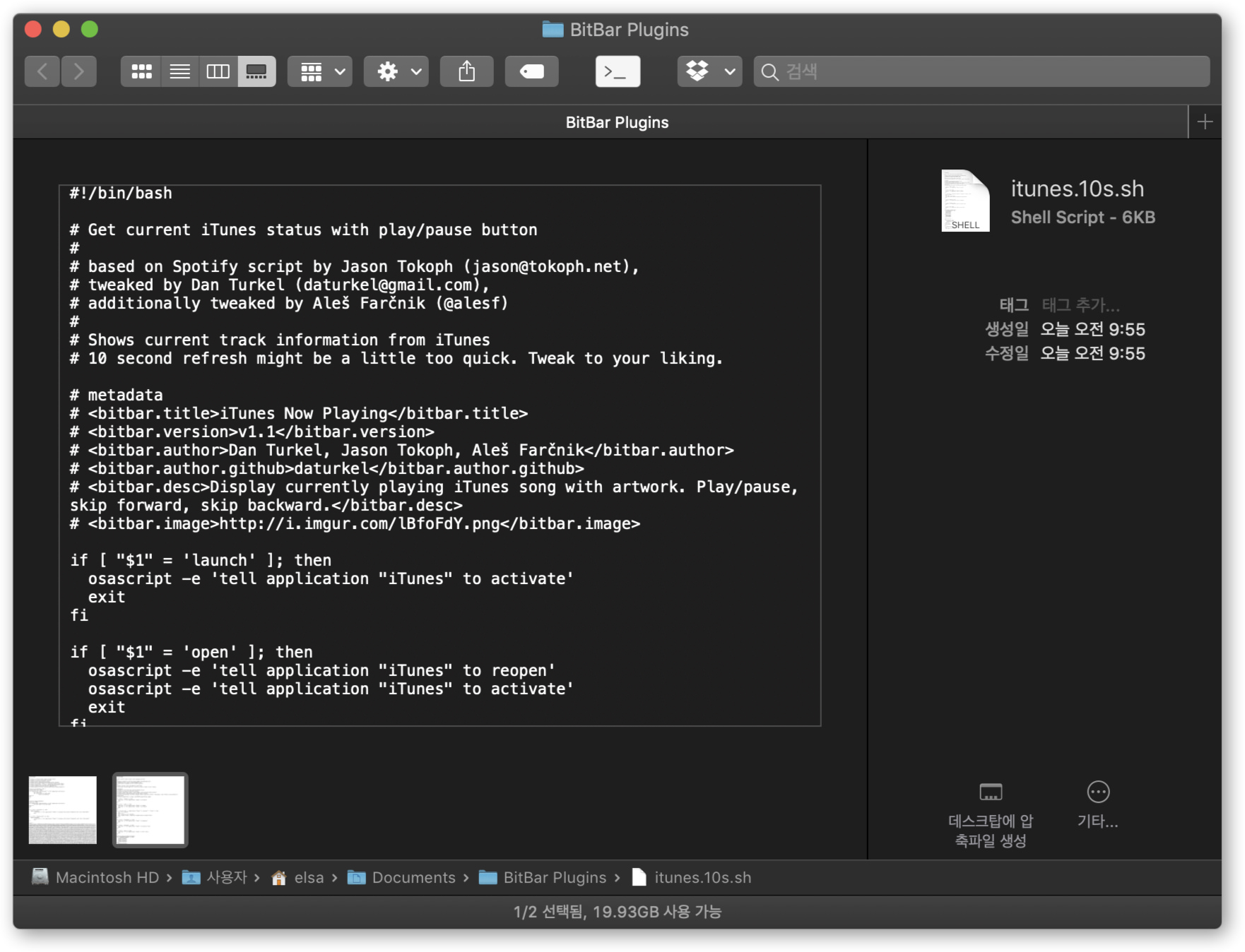Click the 생성일 오늘 오전 9:55 value
1245x952 pixels.
pos(1092,330)
